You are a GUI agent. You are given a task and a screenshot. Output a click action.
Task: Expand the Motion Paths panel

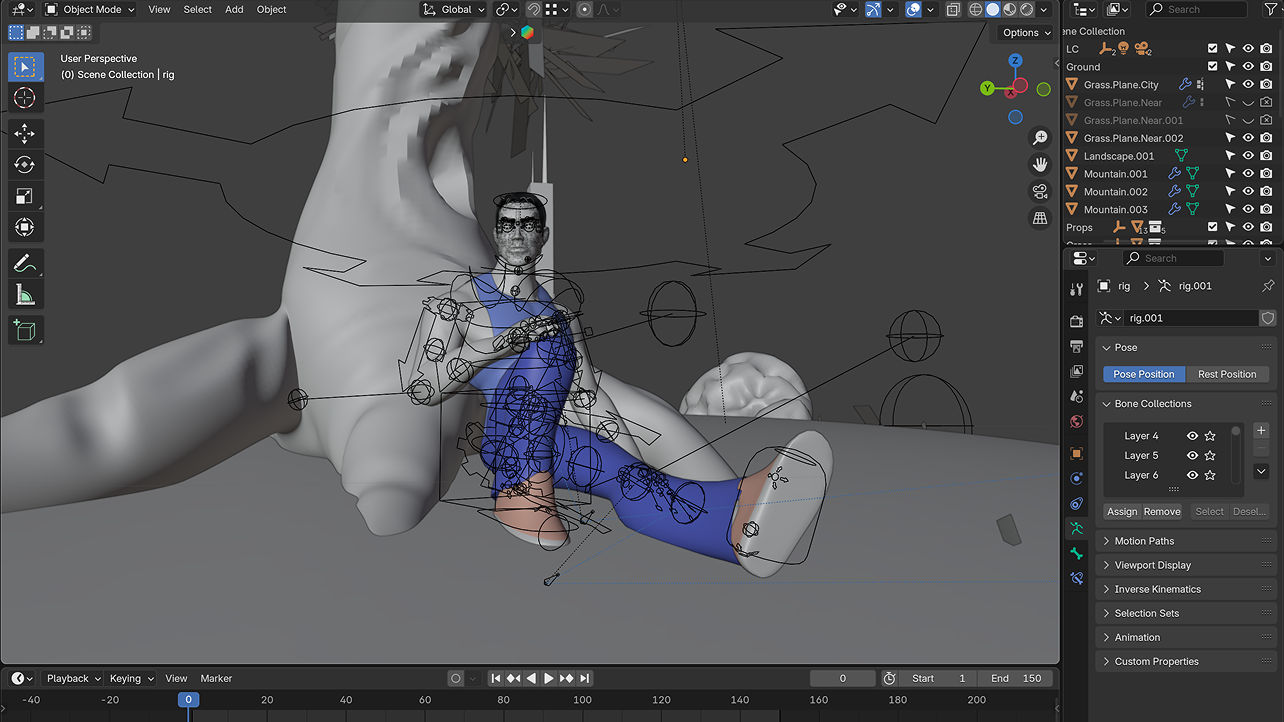[x=1144, y=541]
